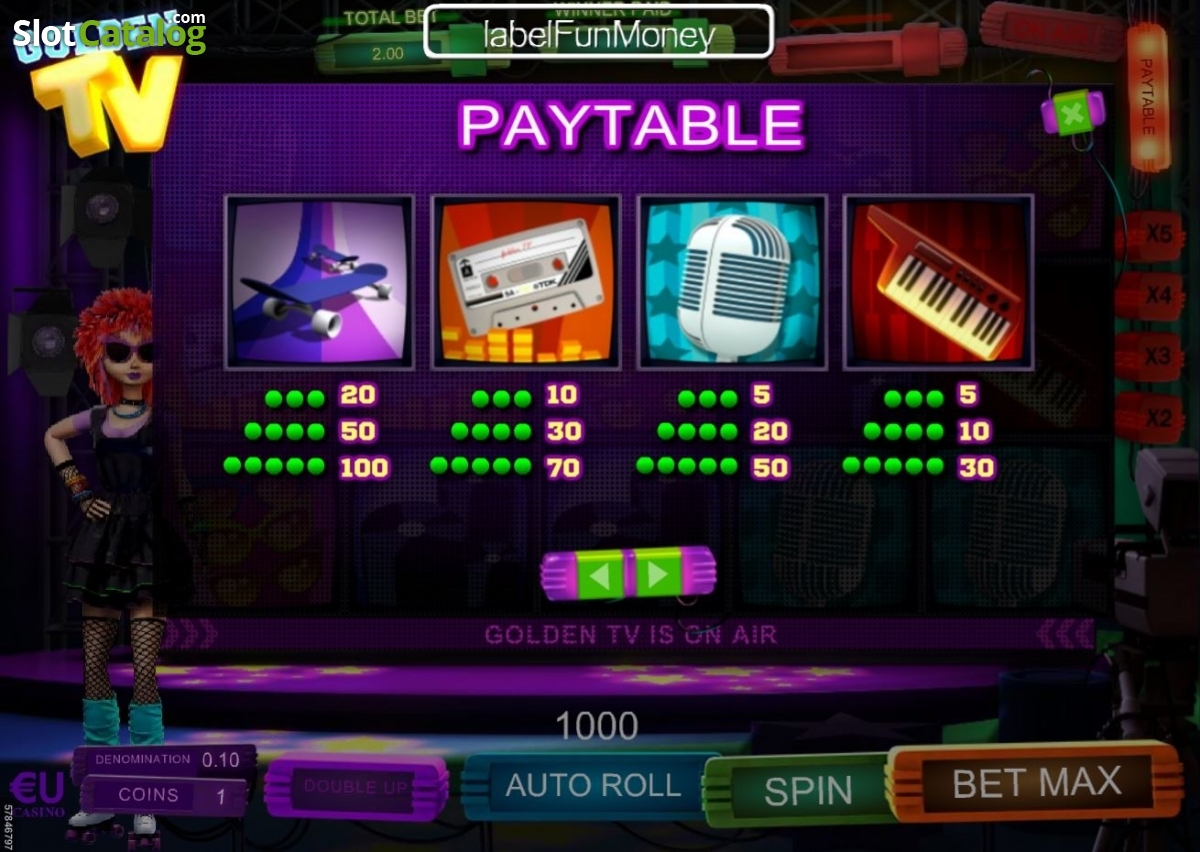1200x852 pixels.
Task: Click the TOTAL BET amount display
Action: pyautogui.click(x=388, y=53)
